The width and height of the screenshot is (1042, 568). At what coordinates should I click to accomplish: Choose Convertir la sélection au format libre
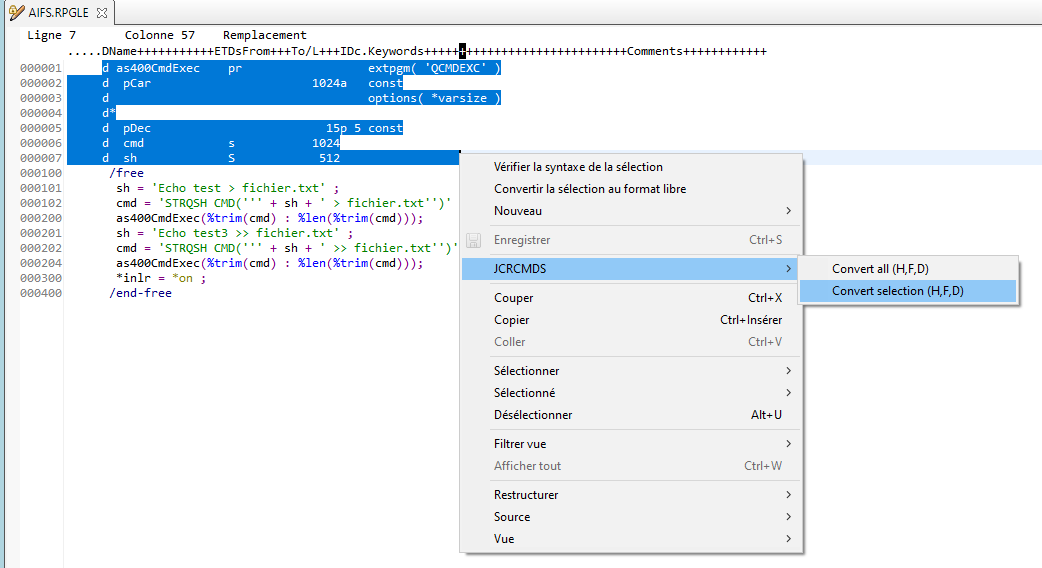(590, 189)
